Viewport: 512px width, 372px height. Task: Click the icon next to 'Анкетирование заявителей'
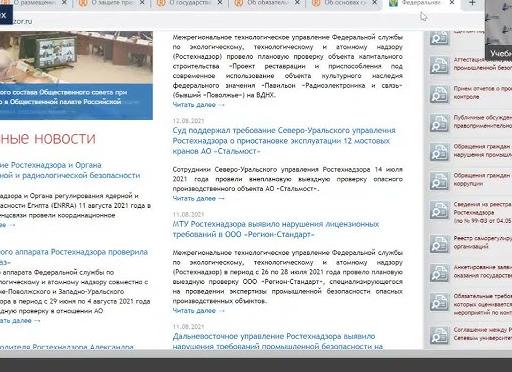pos(439,273)
